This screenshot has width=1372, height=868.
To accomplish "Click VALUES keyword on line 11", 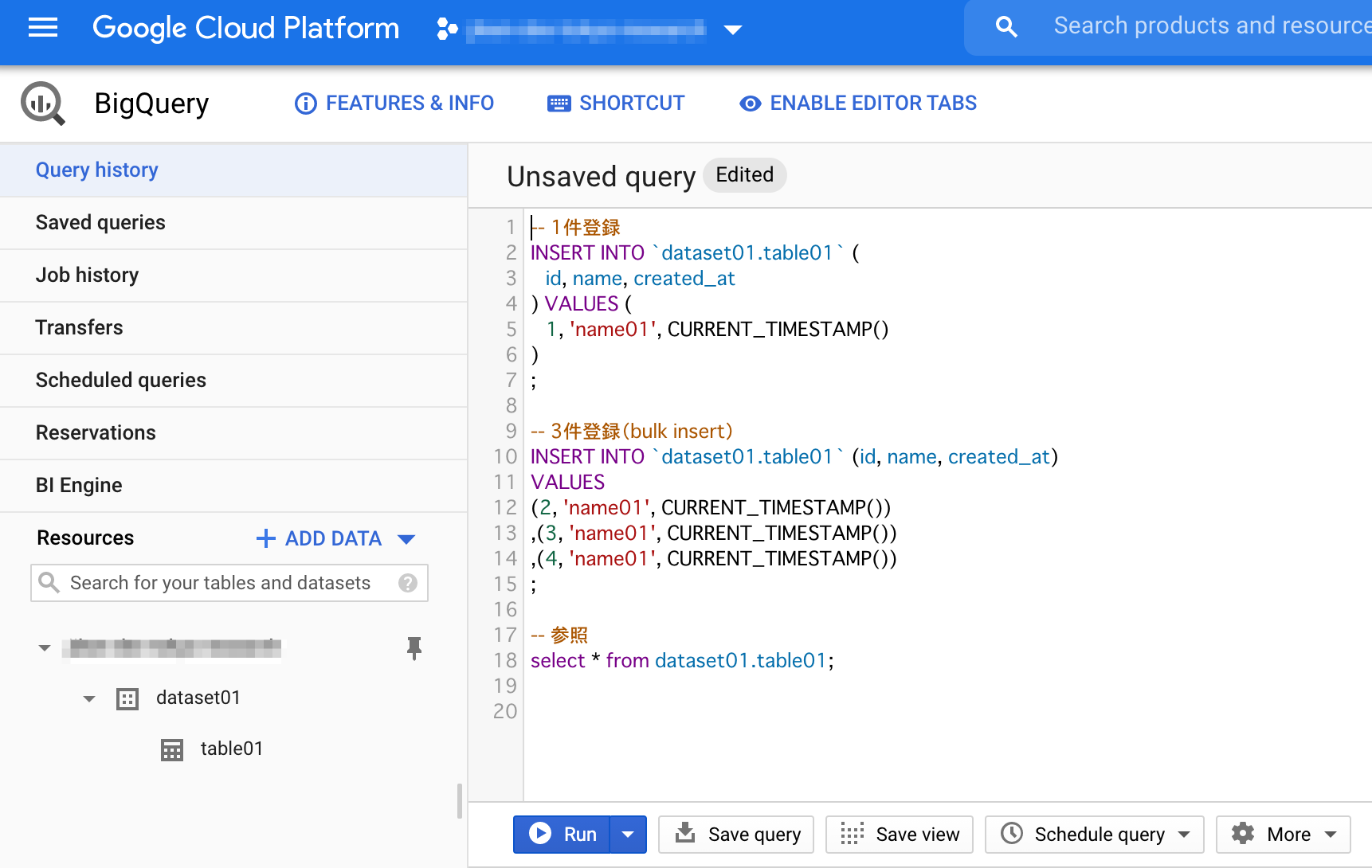I will click(x=568, y=483).
